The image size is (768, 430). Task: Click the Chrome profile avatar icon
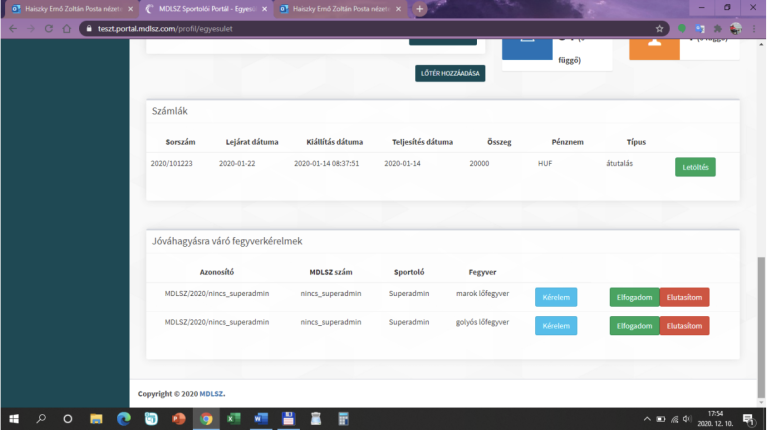[x=735, y=29]
